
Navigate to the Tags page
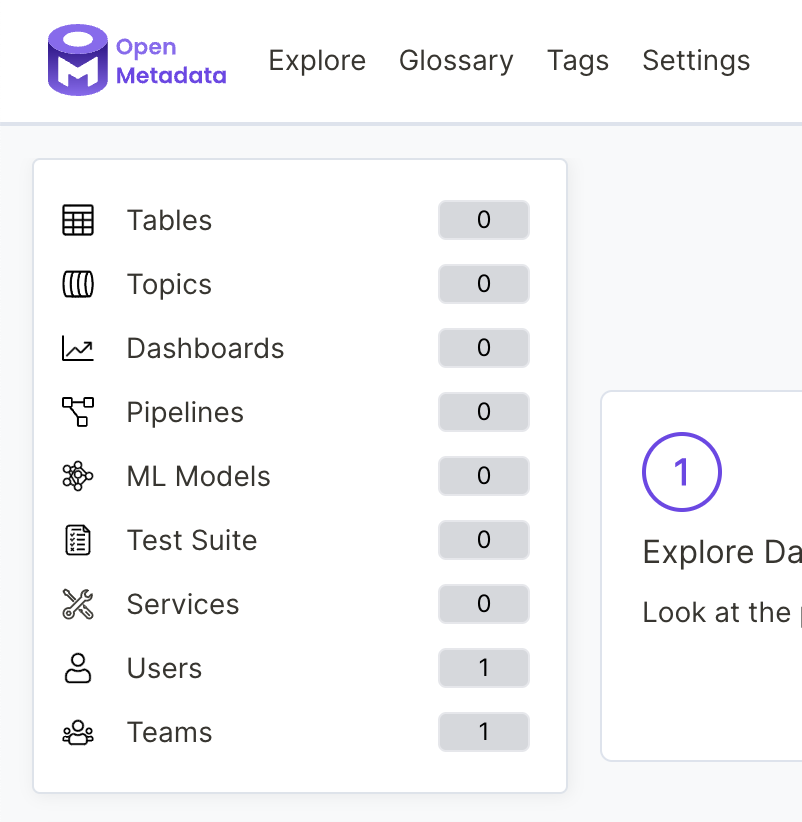578,60
